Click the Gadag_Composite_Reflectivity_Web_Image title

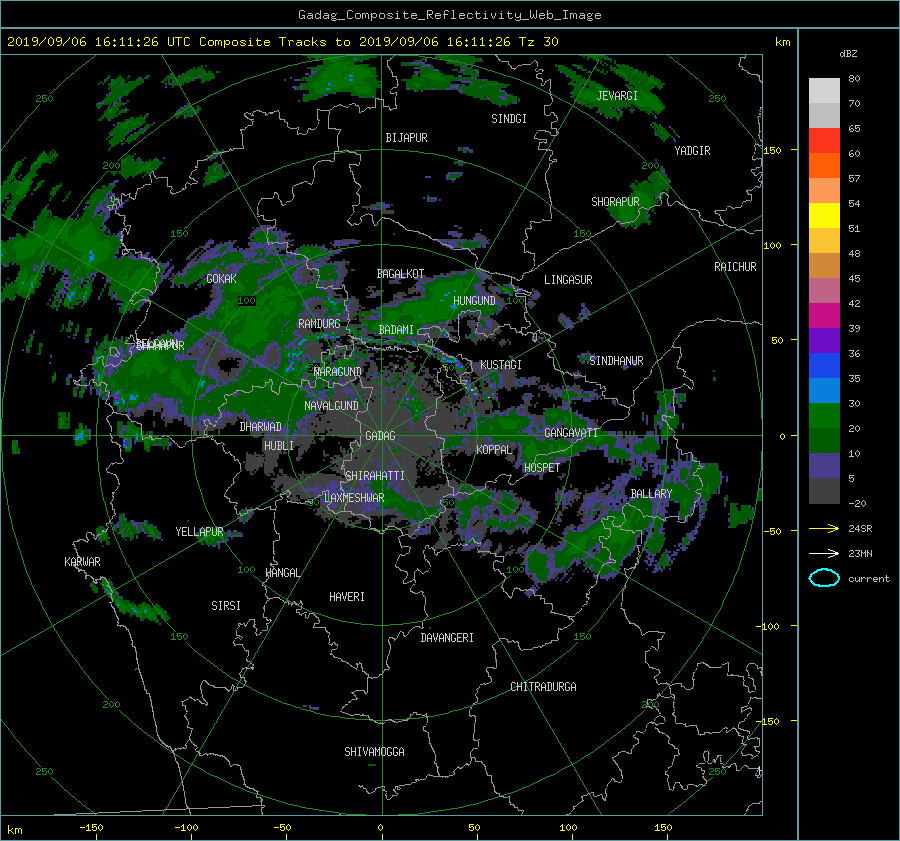449,15
